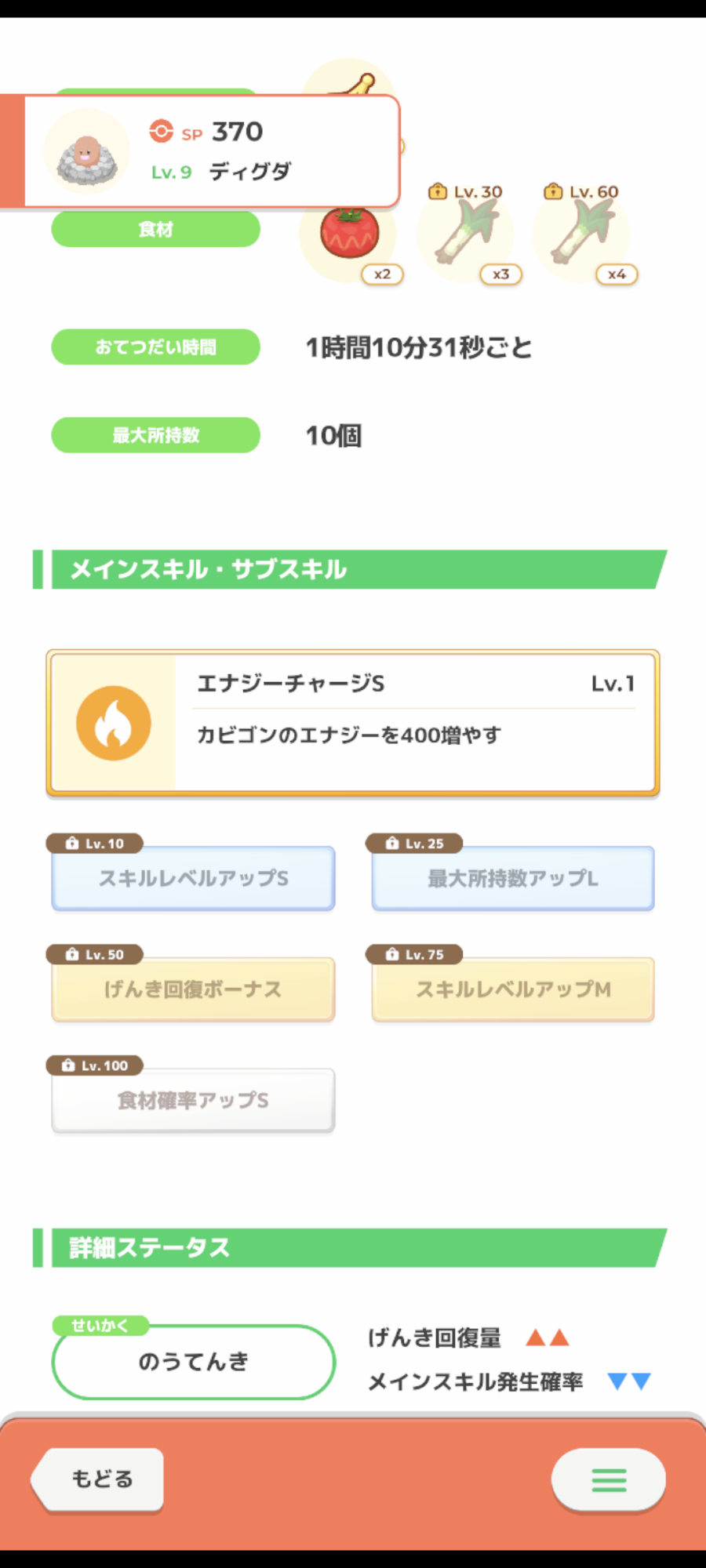Tap the blue down-arrows for skill chance
The height and width of the screenshot is (1568, 706).
630,1381
